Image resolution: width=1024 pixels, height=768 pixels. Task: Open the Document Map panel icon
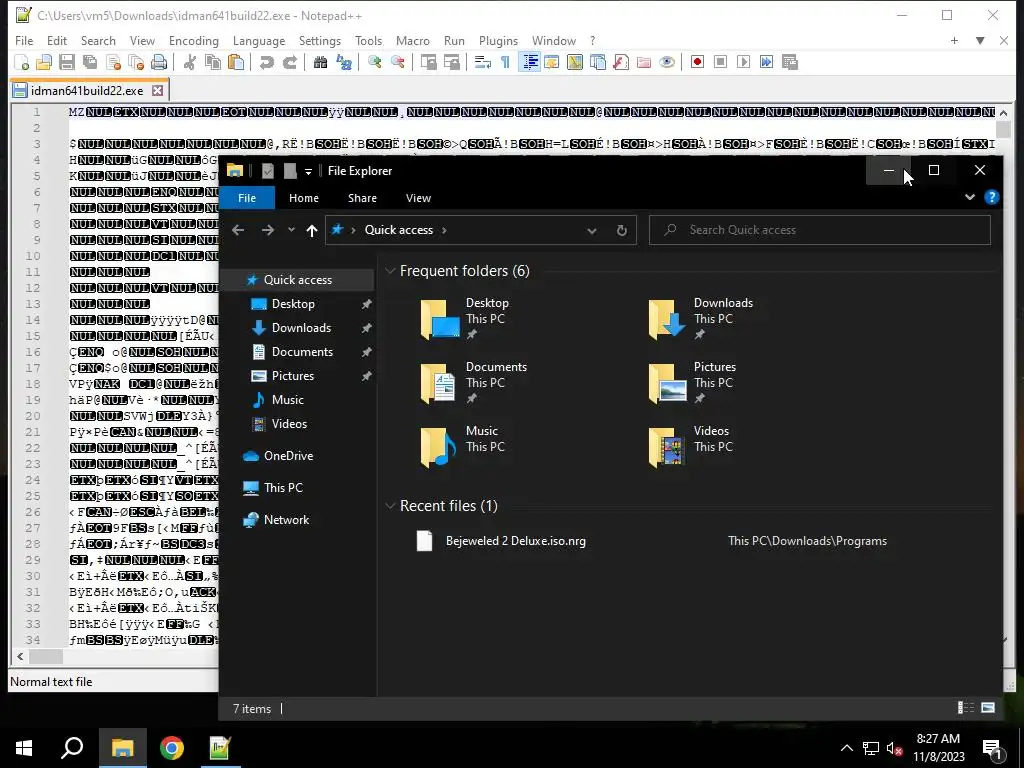click(x=575, y=62)
